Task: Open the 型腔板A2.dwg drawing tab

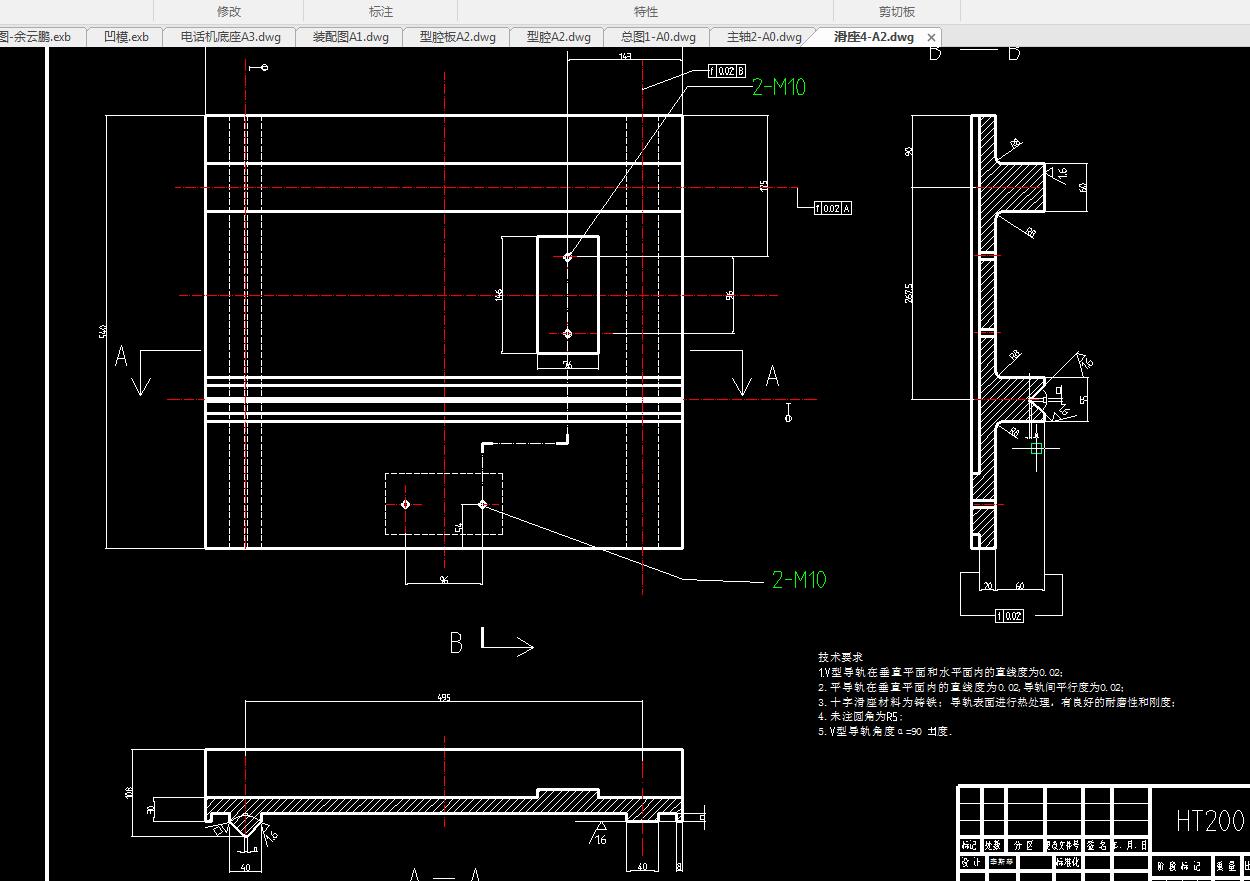Action: [x=457, y=37]
